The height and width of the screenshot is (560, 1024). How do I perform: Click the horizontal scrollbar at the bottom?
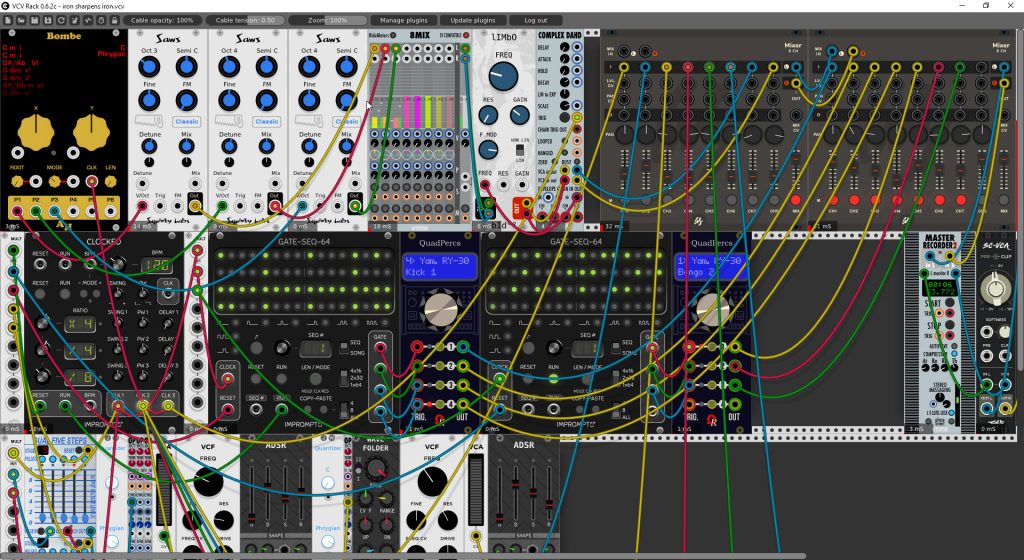(x=403, y=556)
